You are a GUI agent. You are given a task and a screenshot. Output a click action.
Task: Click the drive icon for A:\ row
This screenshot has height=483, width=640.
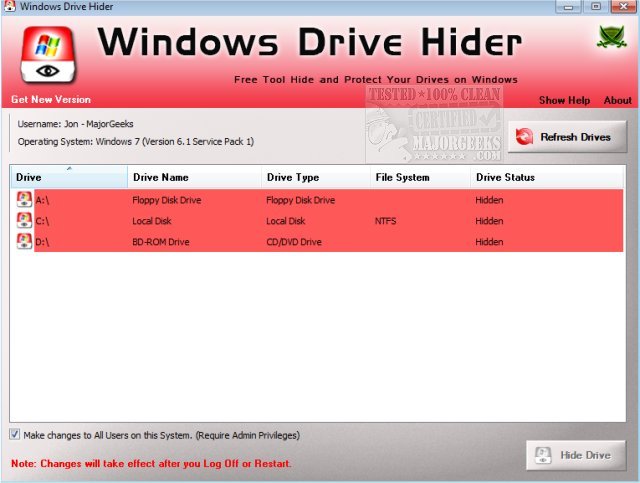pyautogui.click(x=24, y=200)
